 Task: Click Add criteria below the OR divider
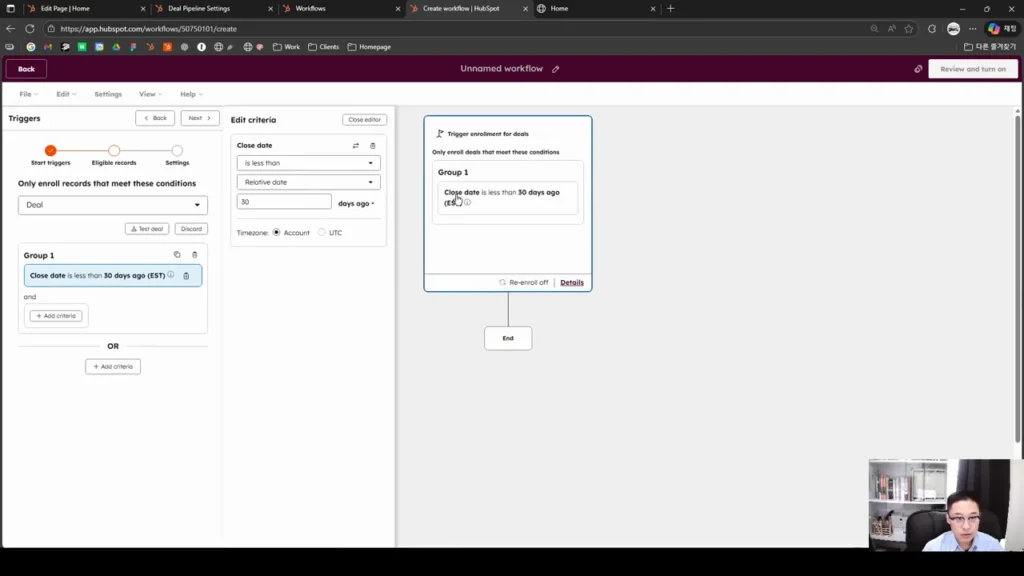click(x=113, y=367)
